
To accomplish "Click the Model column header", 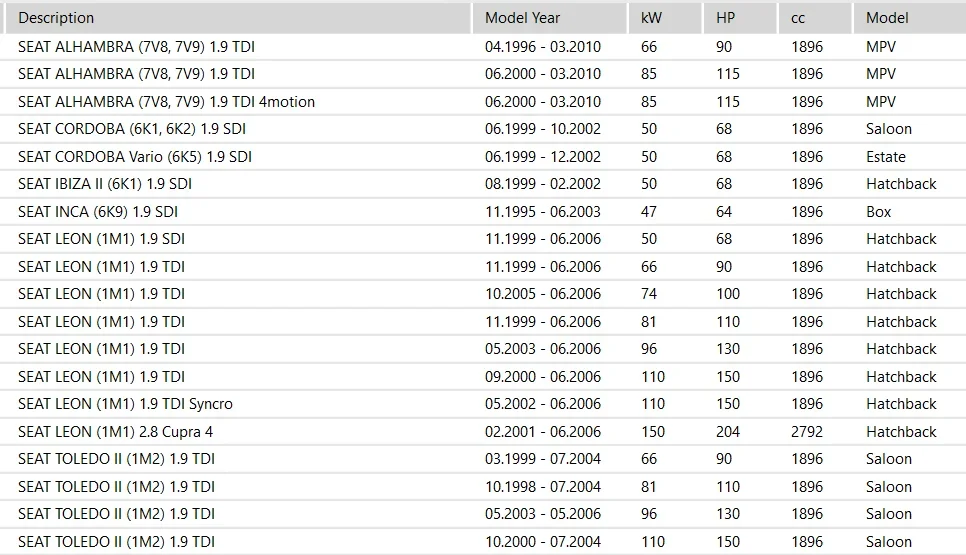I will (x=887, y=18).
